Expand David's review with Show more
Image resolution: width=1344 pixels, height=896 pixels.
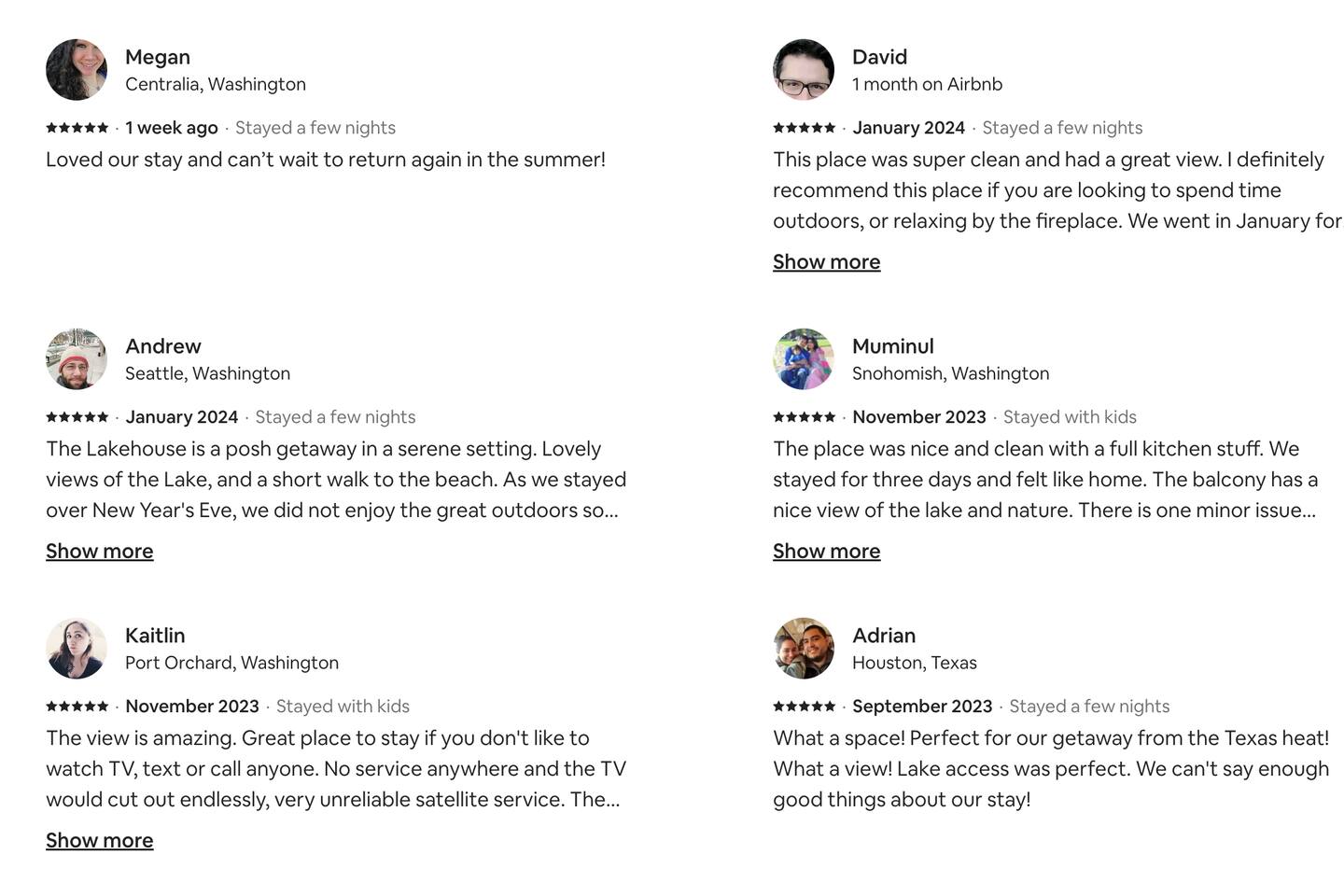(x=826, y=262)
